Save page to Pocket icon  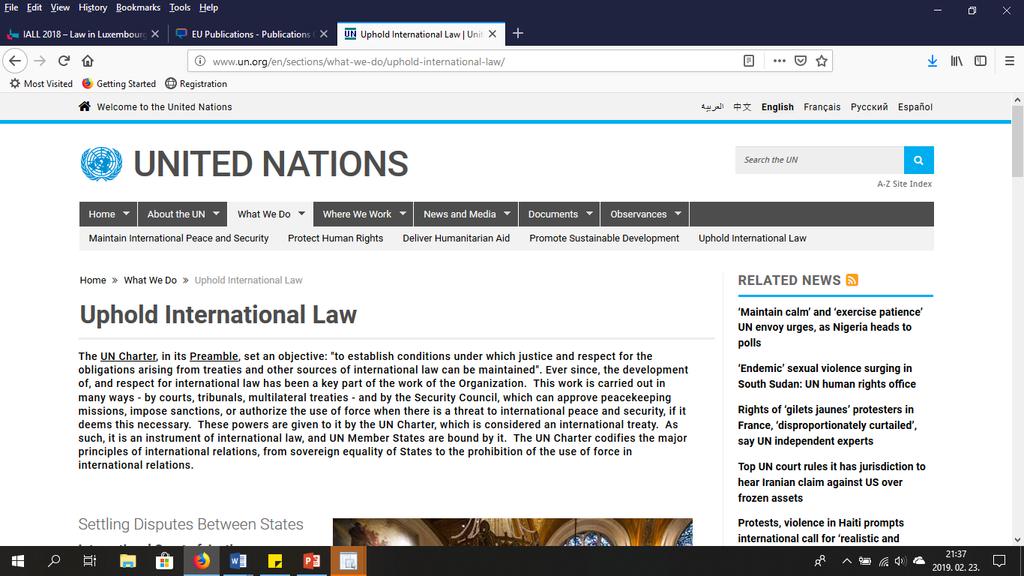tap(800, 61)
